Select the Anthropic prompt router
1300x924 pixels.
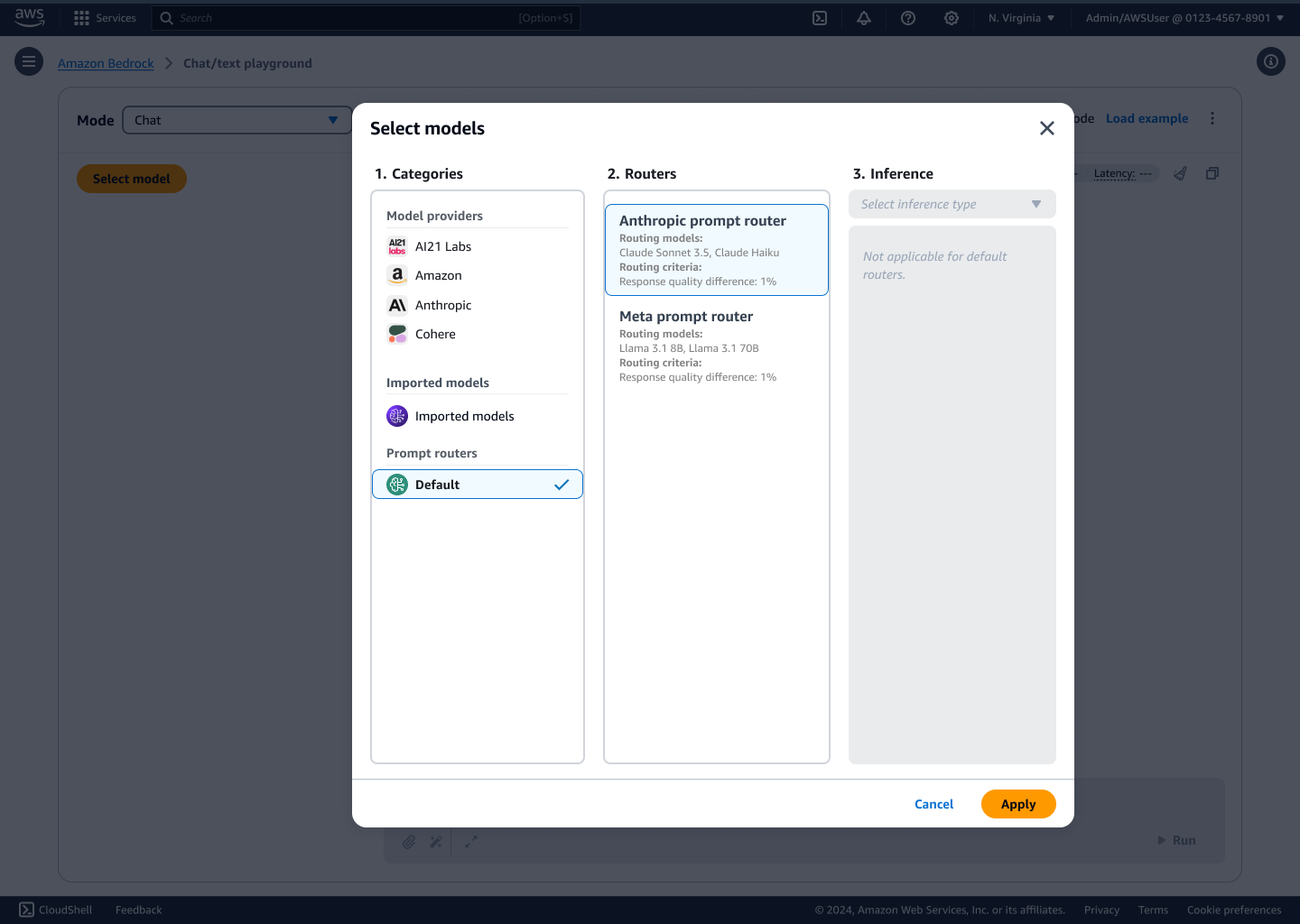click(x=716, y=250)
